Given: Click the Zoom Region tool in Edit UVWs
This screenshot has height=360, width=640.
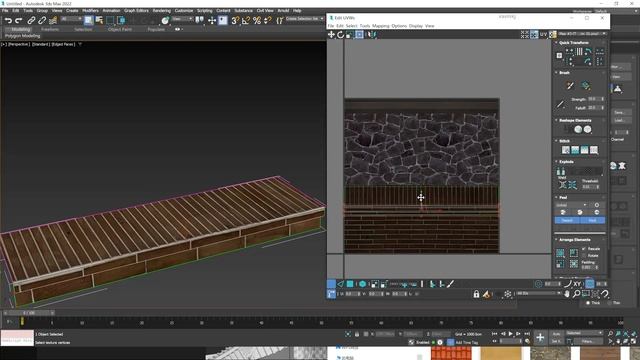Looking at the screenshot, I should pos(586,293).
